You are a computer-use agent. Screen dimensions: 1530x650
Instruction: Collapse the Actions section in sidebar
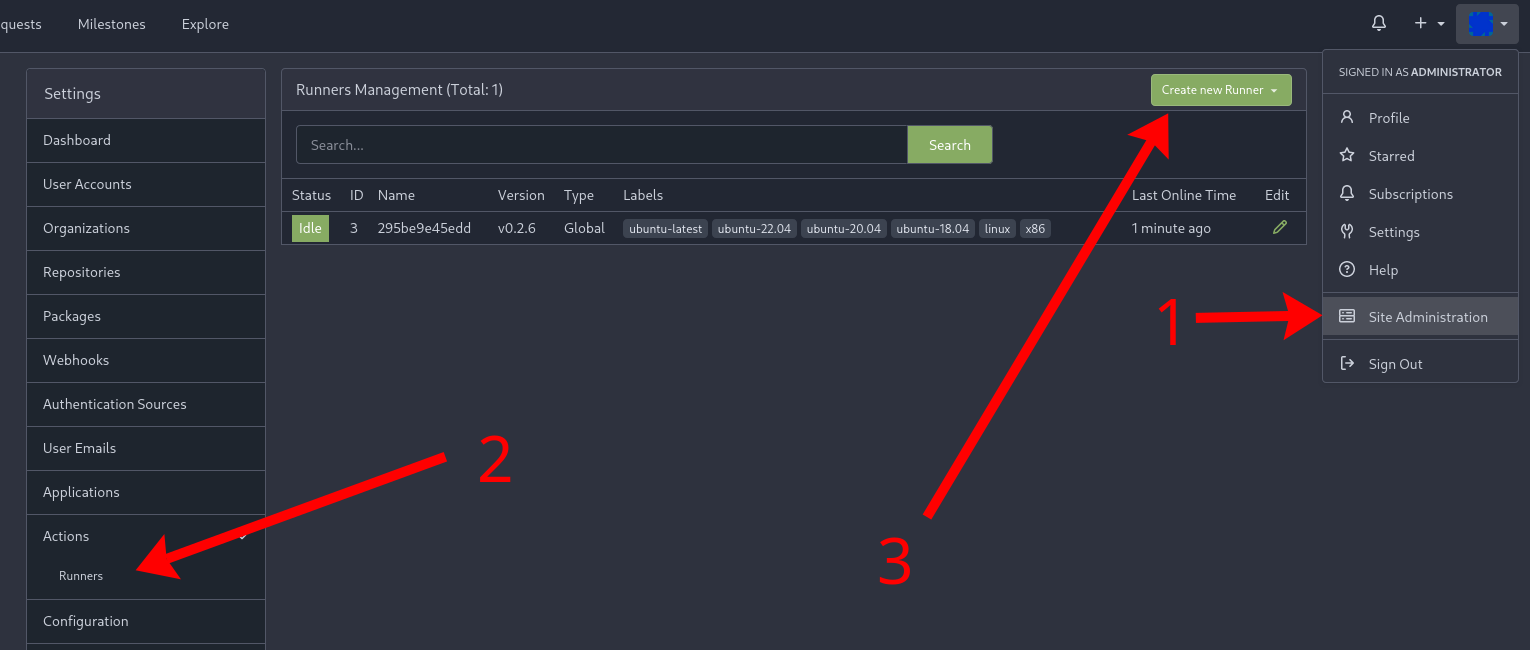click(x=145, y=536)
